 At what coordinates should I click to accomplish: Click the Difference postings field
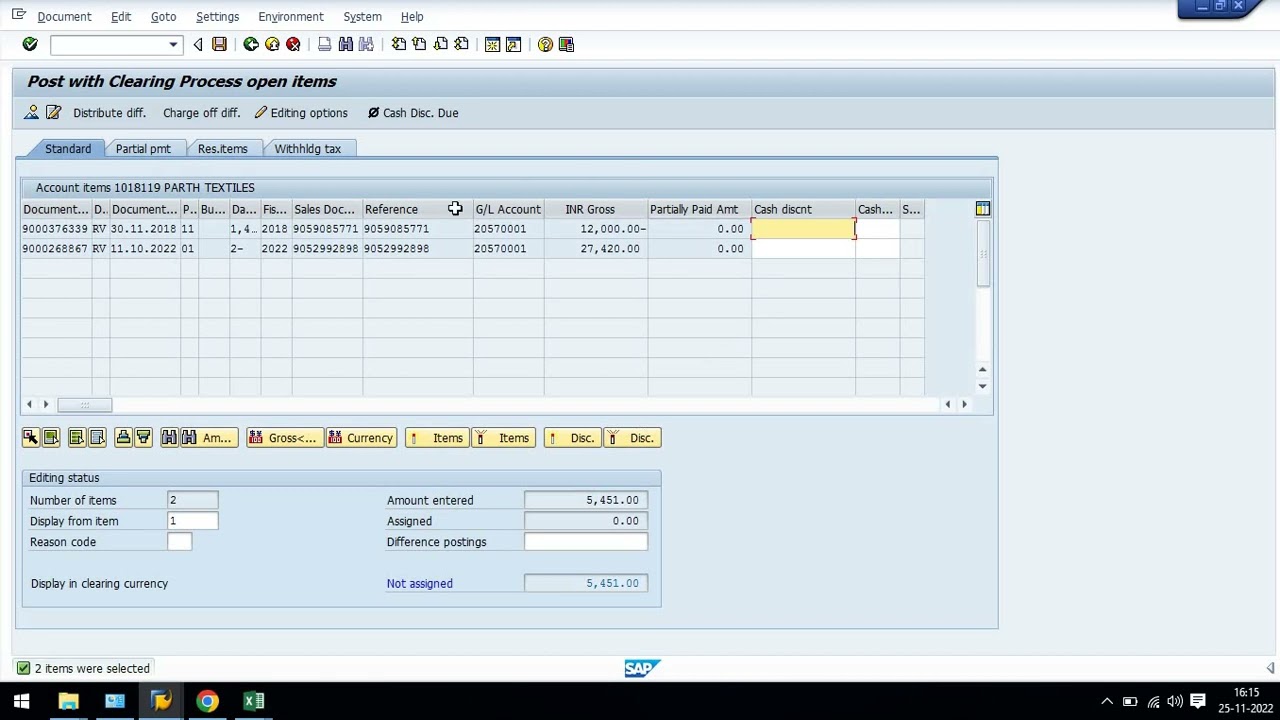pos(586,542)
